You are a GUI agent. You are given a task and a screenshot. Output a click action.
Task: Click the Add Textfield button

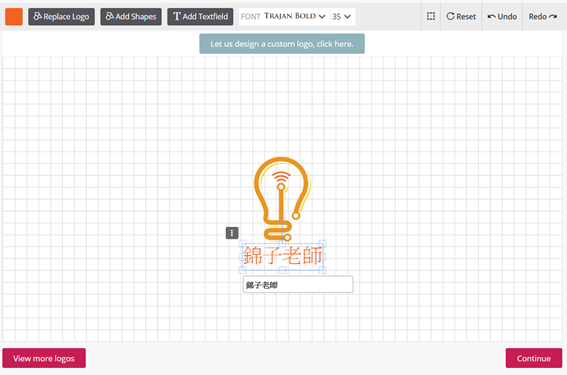tap(200, 17)
